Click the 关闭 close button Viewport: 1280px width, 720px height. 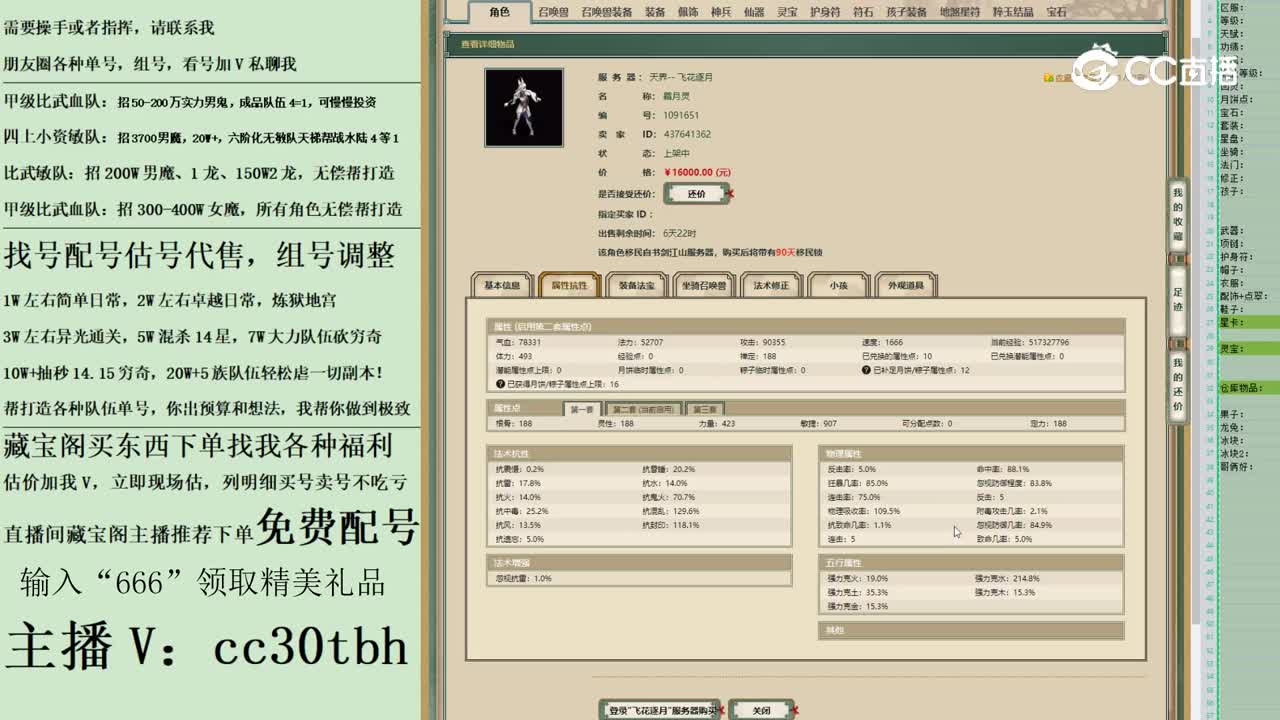pos(762,710)
